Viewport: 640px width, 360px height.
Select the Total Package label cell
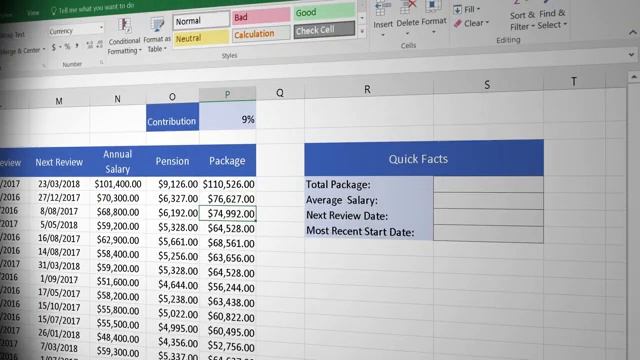click(x=369, y=184)
